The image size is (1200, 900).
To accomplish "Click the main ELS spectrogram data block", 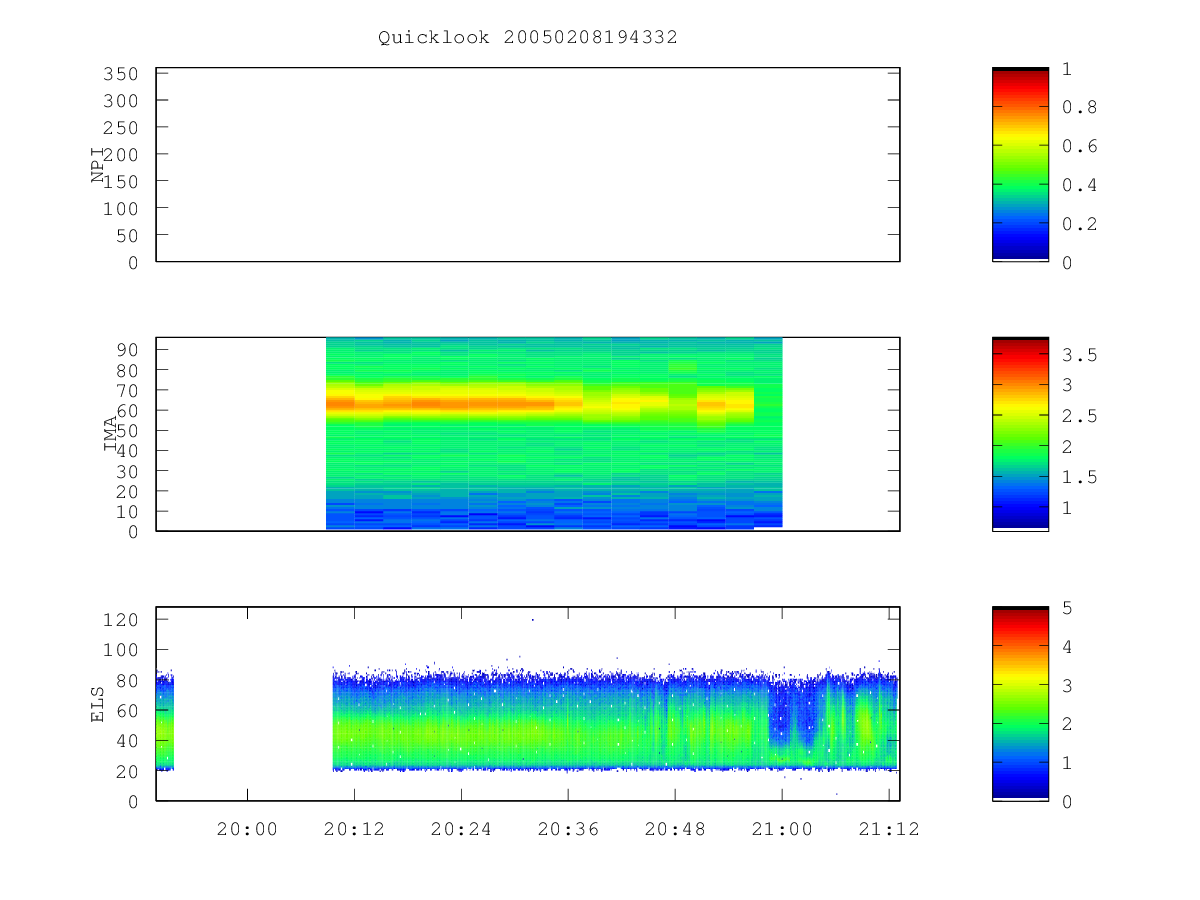I will click(x=615, y=720).
